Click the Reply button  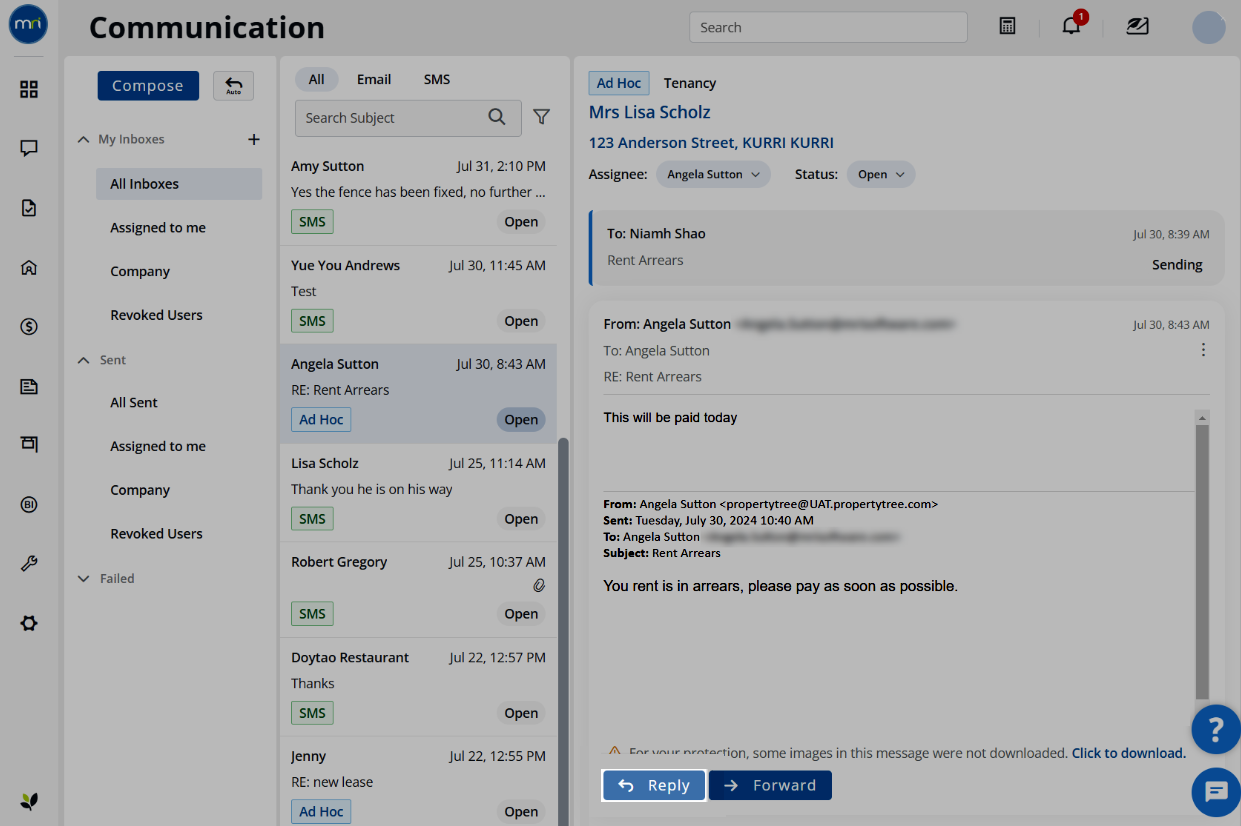click(654, 785)
